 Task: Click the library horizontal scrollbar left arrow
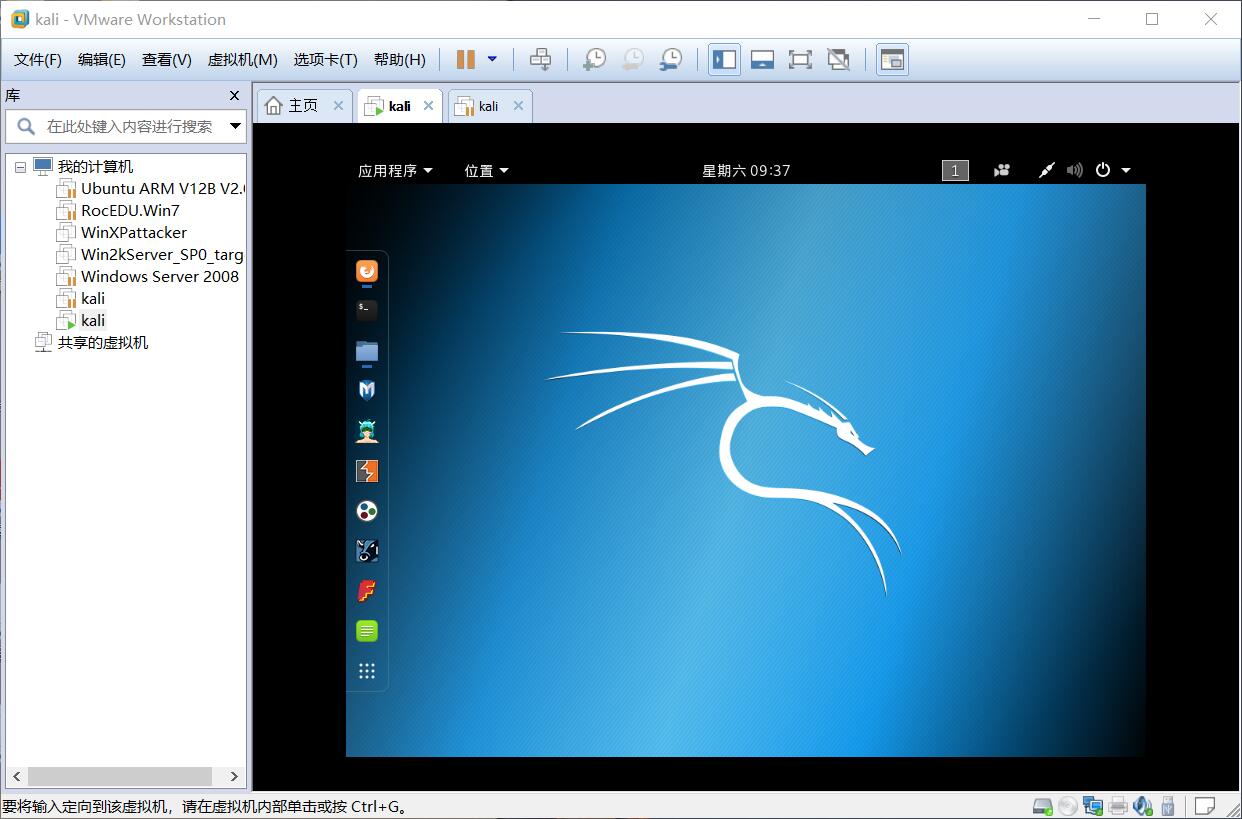coord(17,776)
